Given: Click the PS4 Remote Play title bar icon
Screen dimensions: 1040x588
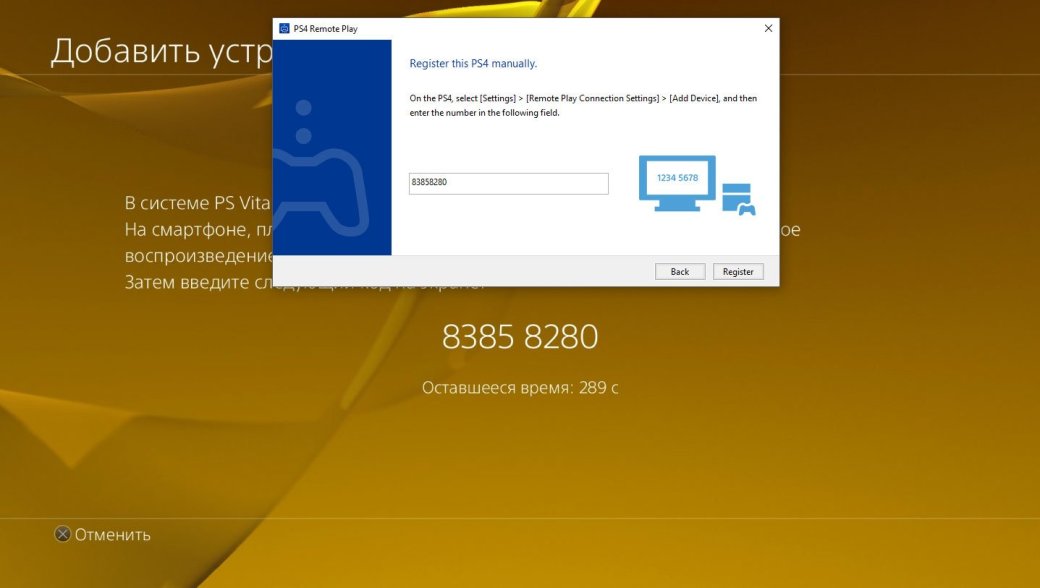Looking at the screenshot, I should point(285,29).
